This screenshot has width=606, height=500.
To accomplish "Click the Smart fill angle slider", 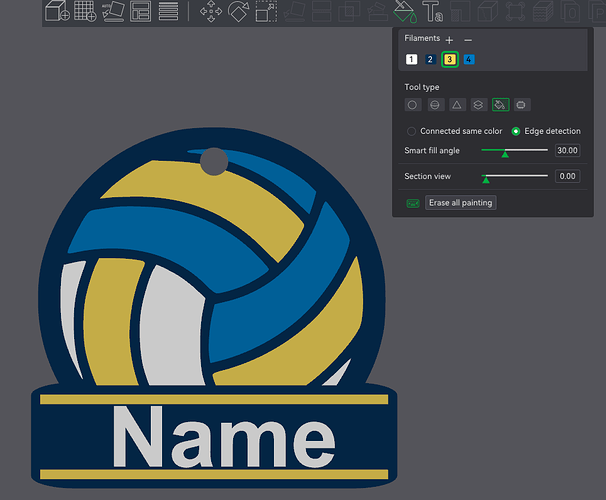I will pos(514,150).
